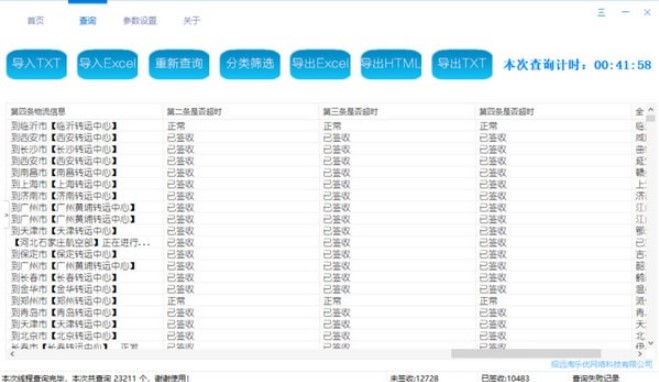Click the 第四条是否超时 column header

553,111
